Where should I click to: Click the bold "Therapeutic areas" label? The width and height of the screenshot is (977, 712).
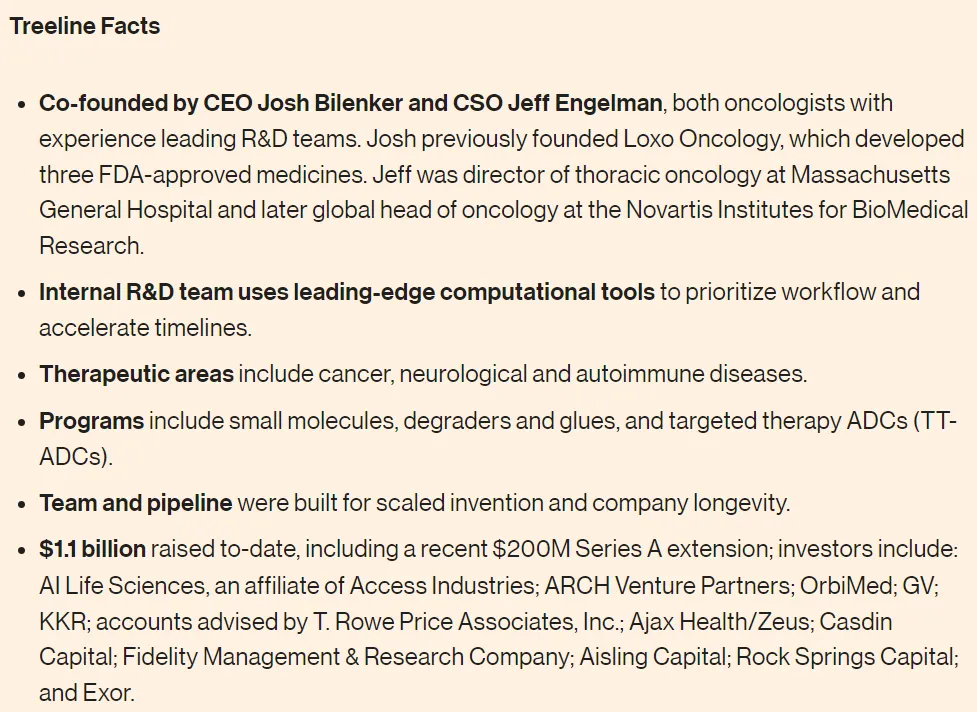136,374
